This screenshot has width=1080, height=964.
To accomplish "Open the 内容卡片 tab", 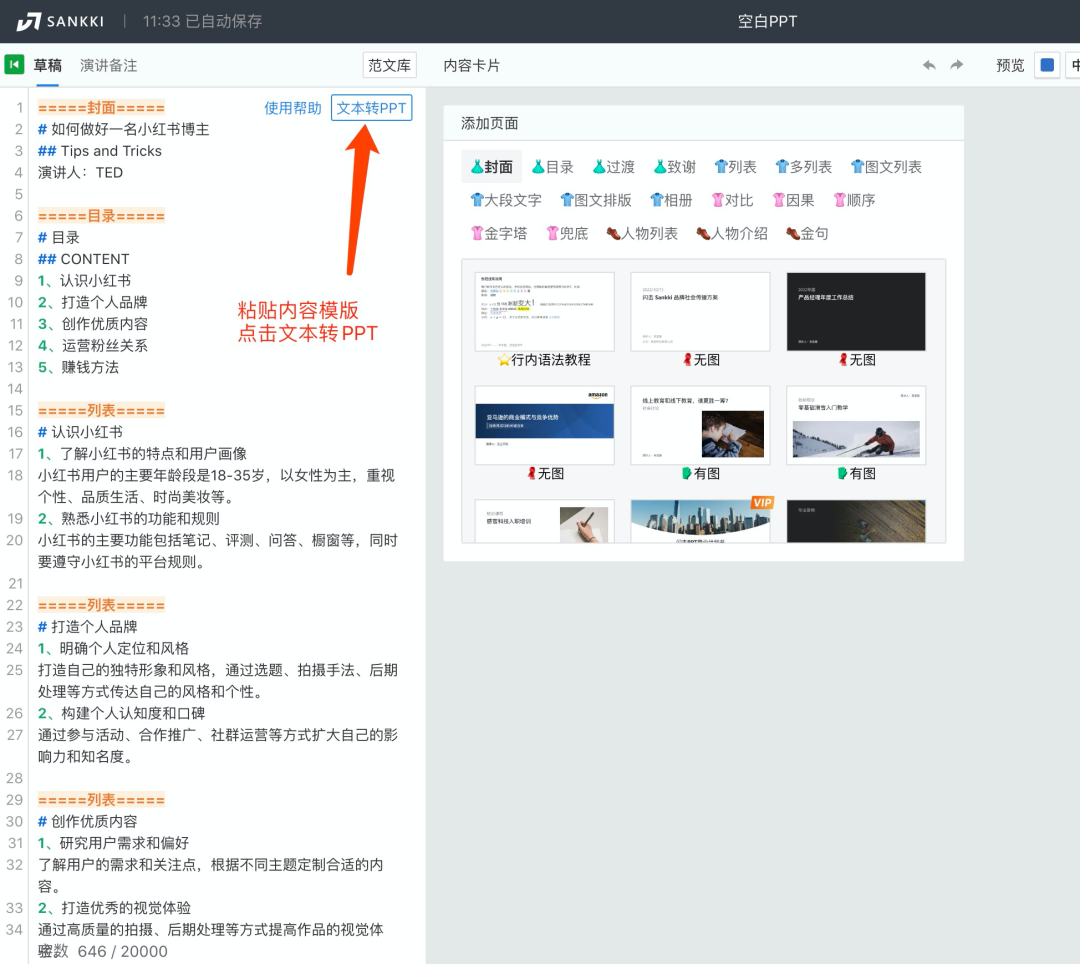I will 471,65.
